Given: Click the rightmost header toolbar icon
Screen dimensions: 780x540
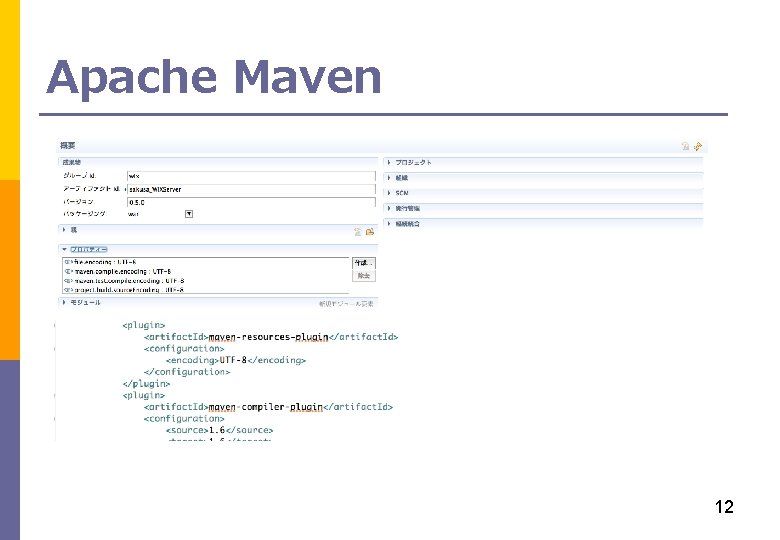Looking at the screenshot, I should pyautogui.click(x=698, y=146).
